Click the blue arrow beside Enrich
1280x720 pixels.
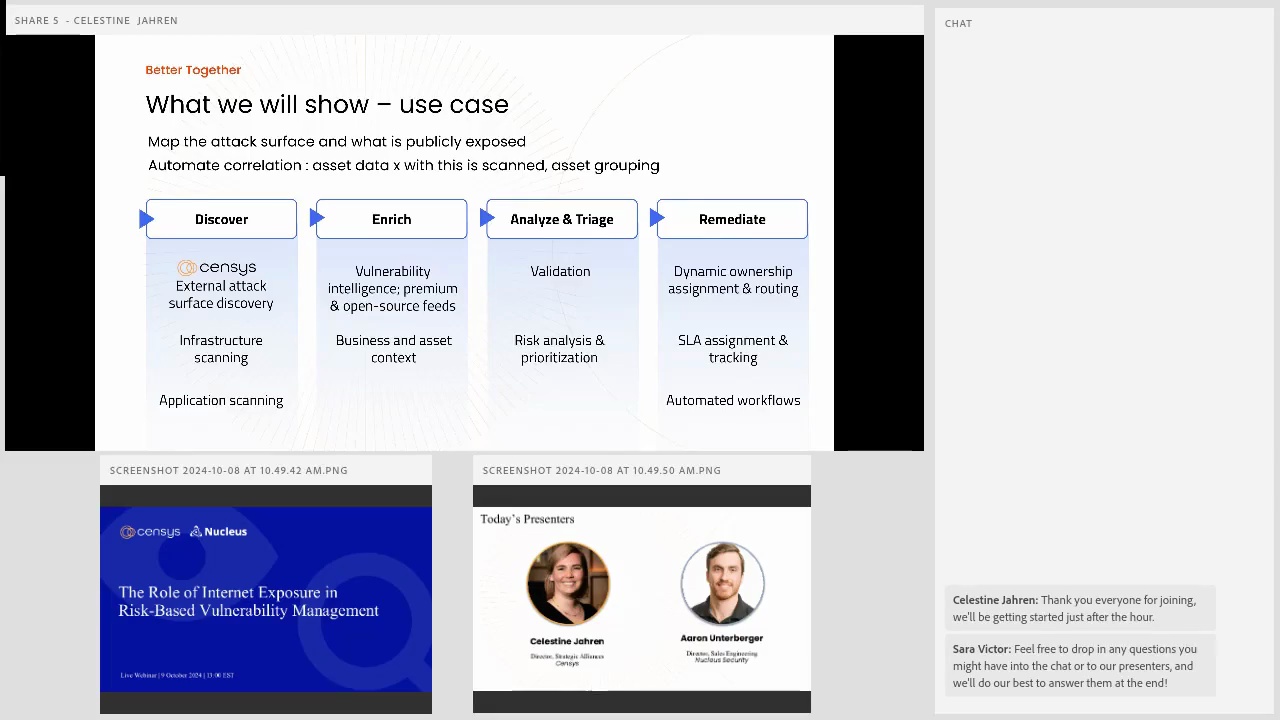[317, 219]
